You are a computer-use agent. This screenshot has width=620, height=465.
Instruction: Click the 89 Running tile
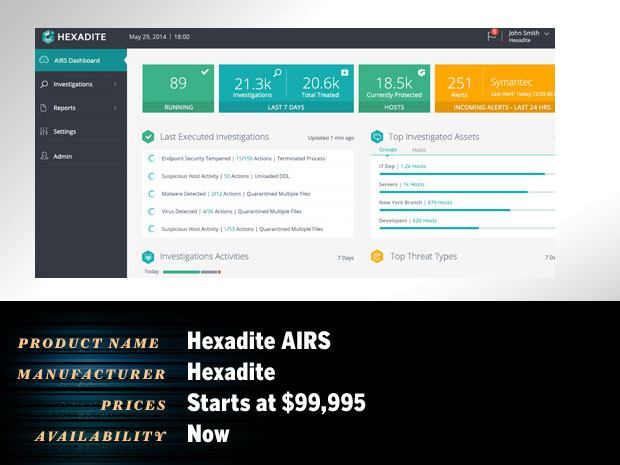tap(178, 89)
